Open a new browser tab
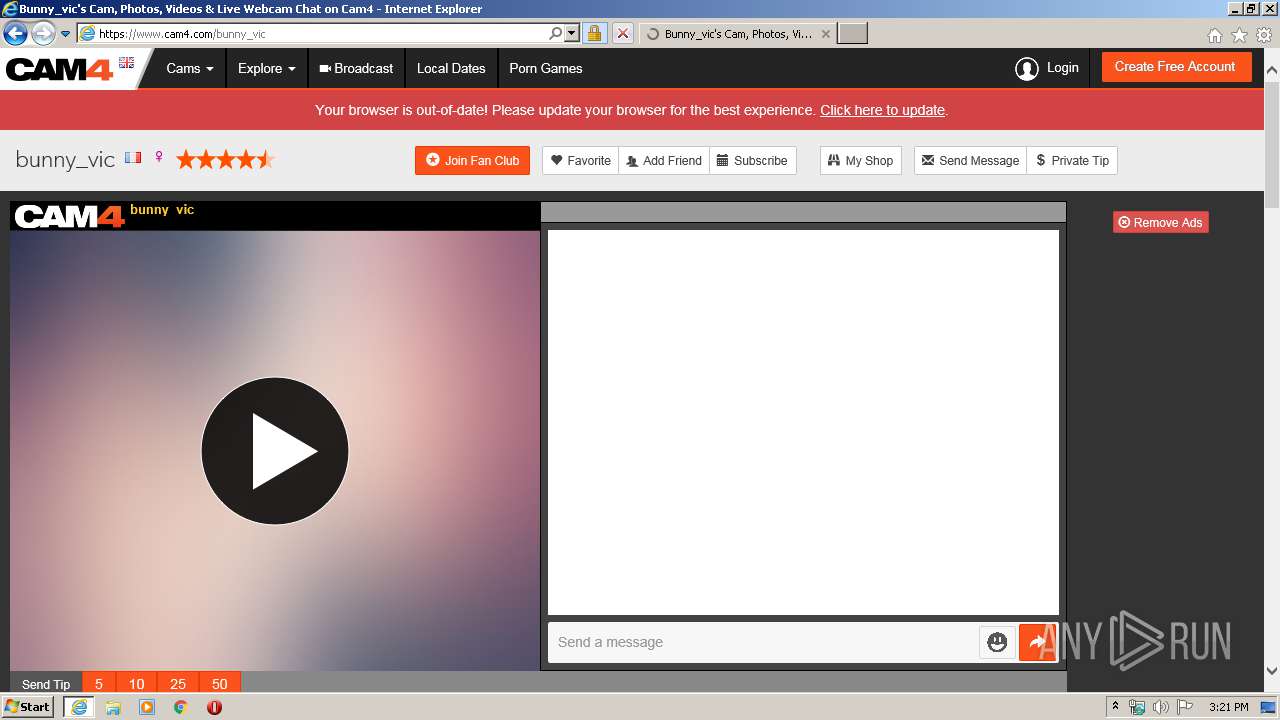The width and height of the screenshot is (1280, 720). pyautogui.click(x=852, y=34)
